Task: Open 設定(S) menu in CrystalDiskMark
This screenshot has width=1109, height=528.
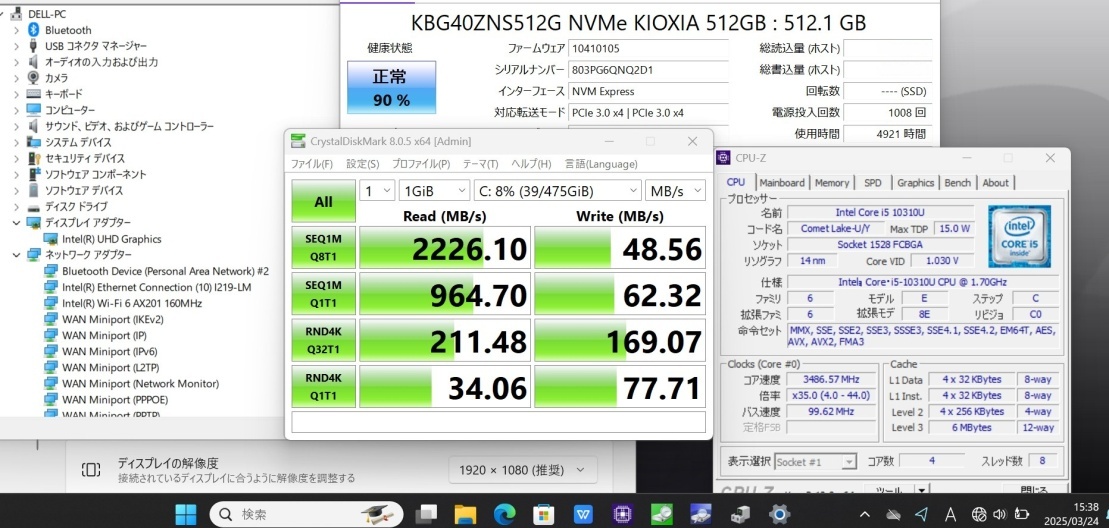Action: coord(363,164)
